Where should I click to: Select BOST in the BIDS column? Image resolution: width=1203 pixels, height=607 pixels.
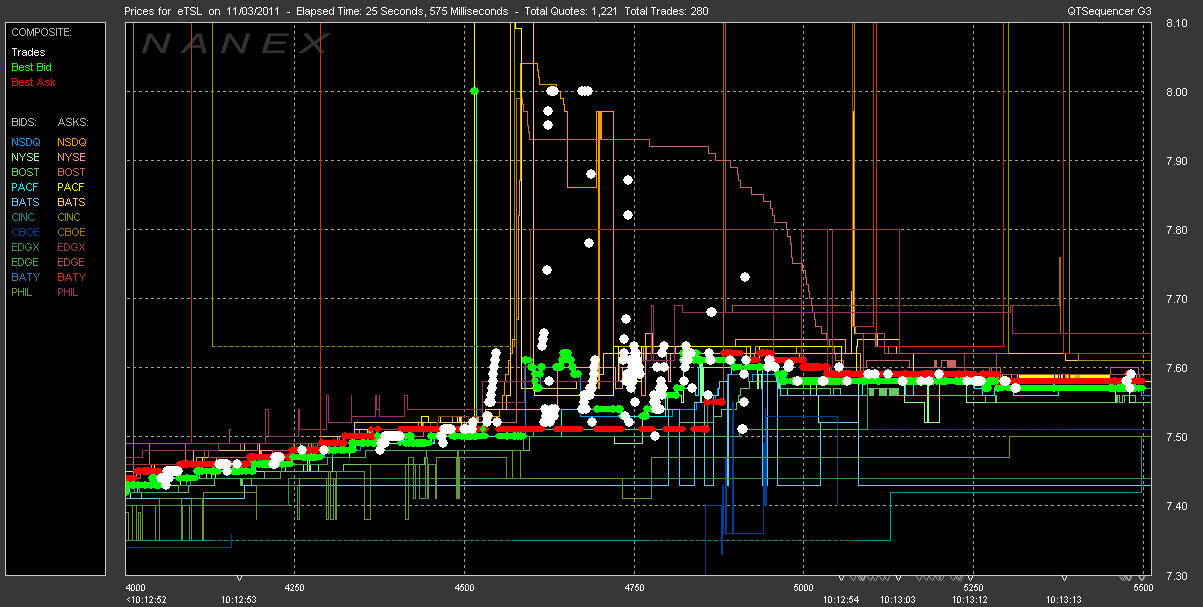pyautogui.click(x=25, y=172)
